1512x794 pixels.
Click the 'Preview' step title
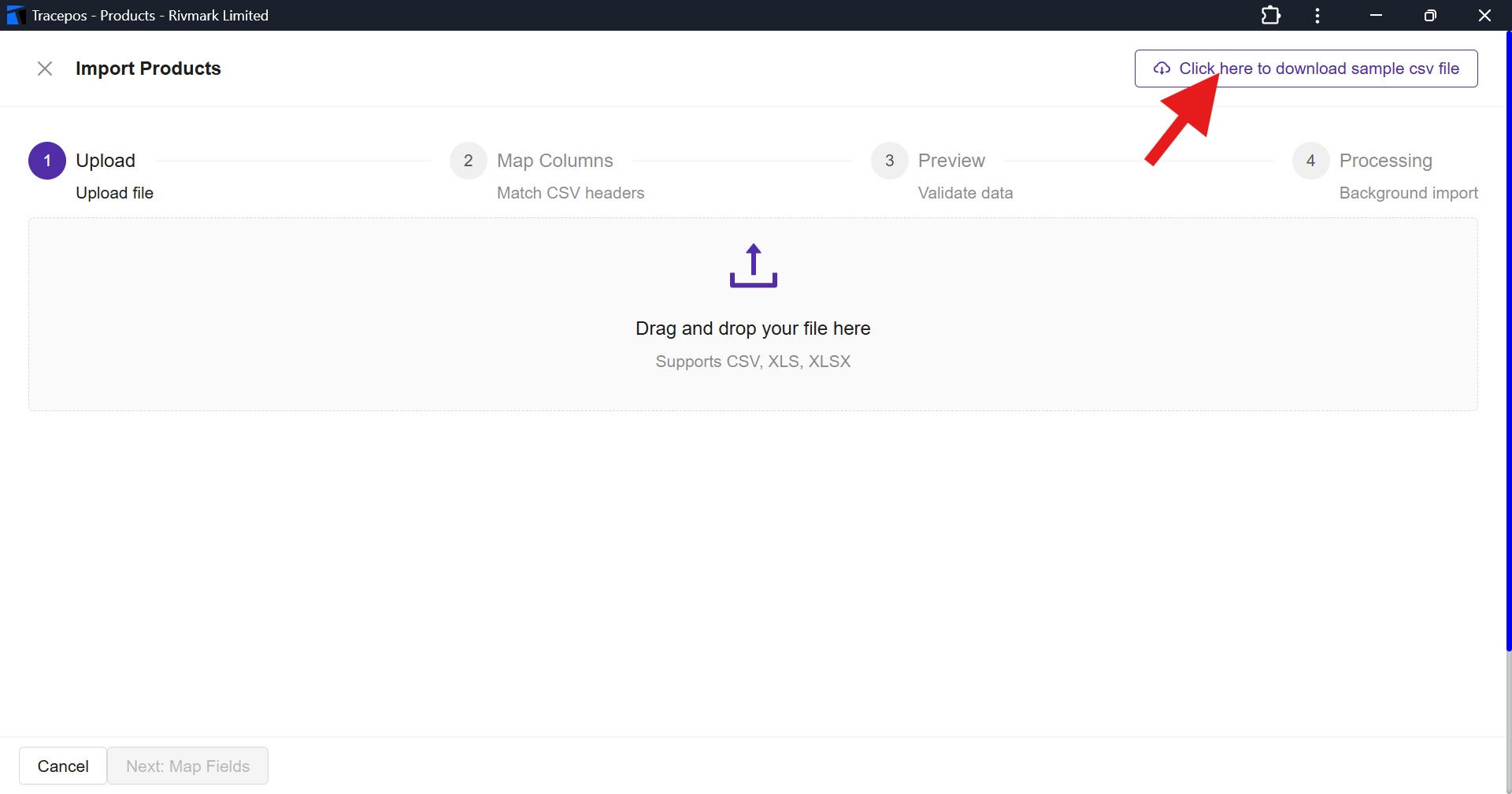coord(951,161)
